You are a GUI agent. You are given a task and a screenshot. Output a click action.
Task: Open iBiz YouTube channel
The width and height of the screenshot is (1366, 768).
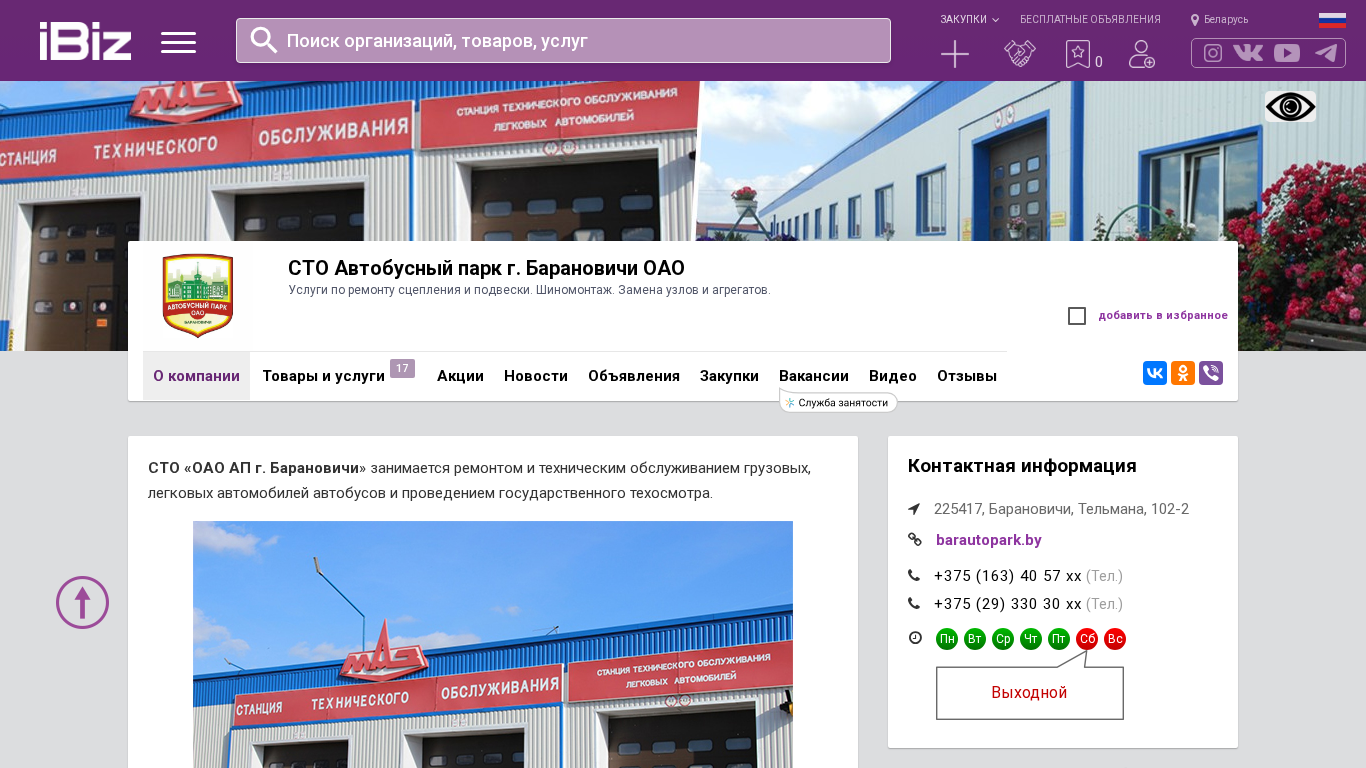click(1287, 53)
